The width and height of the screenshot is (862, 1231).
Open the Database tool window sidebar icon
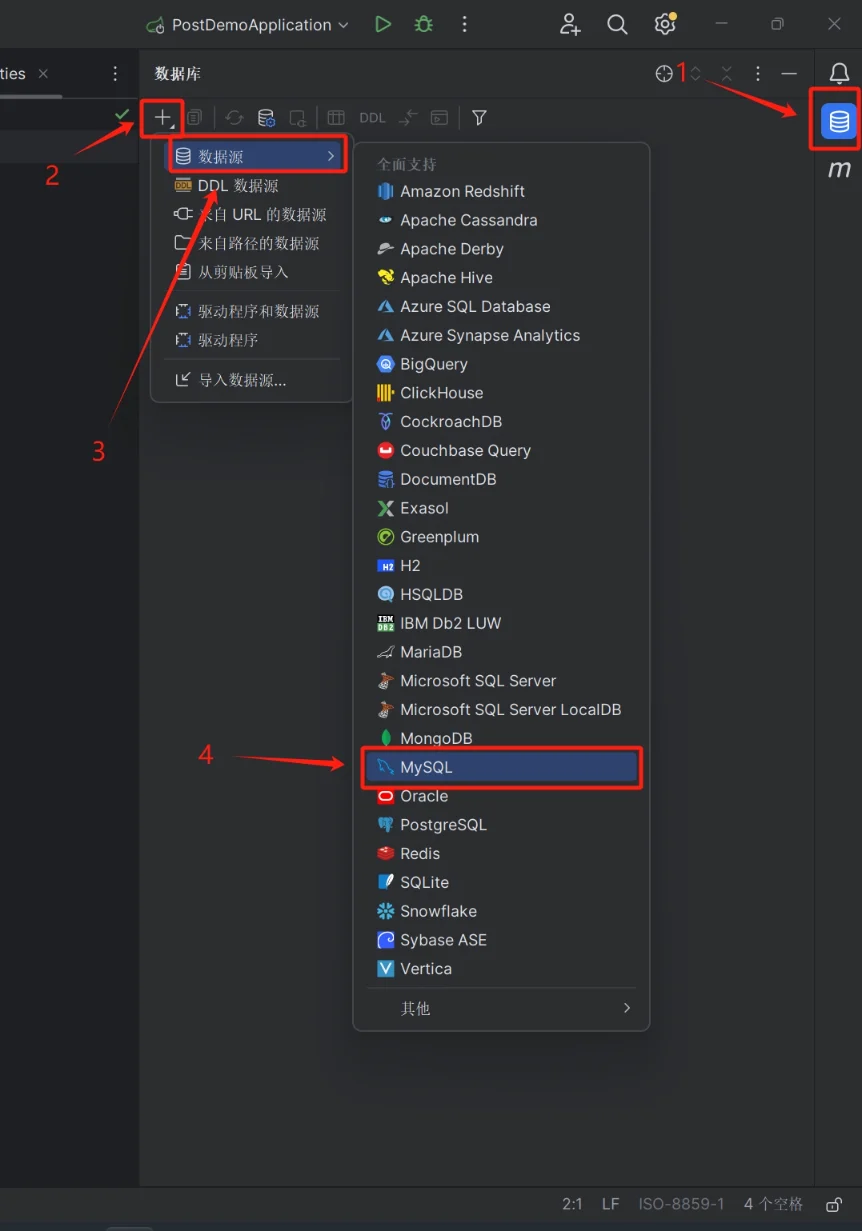point(838,122)
